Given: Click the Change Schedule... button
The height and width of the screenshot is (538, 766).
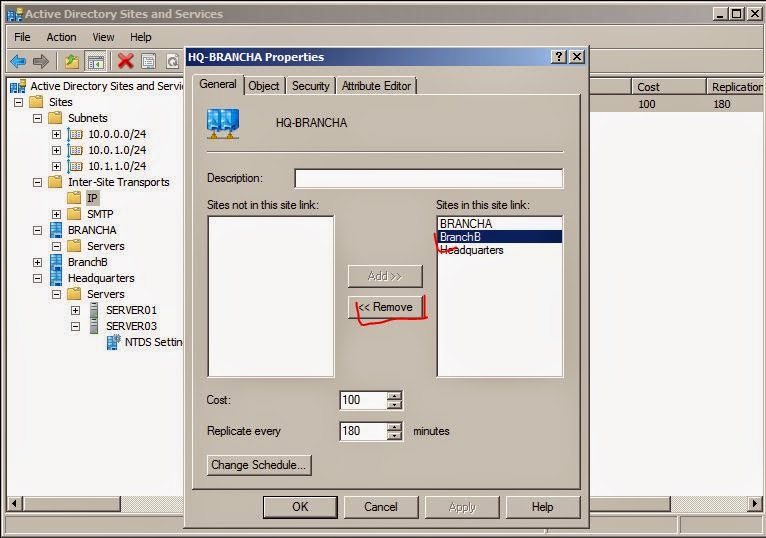Looking at the screenshot, I should [258, 465].
